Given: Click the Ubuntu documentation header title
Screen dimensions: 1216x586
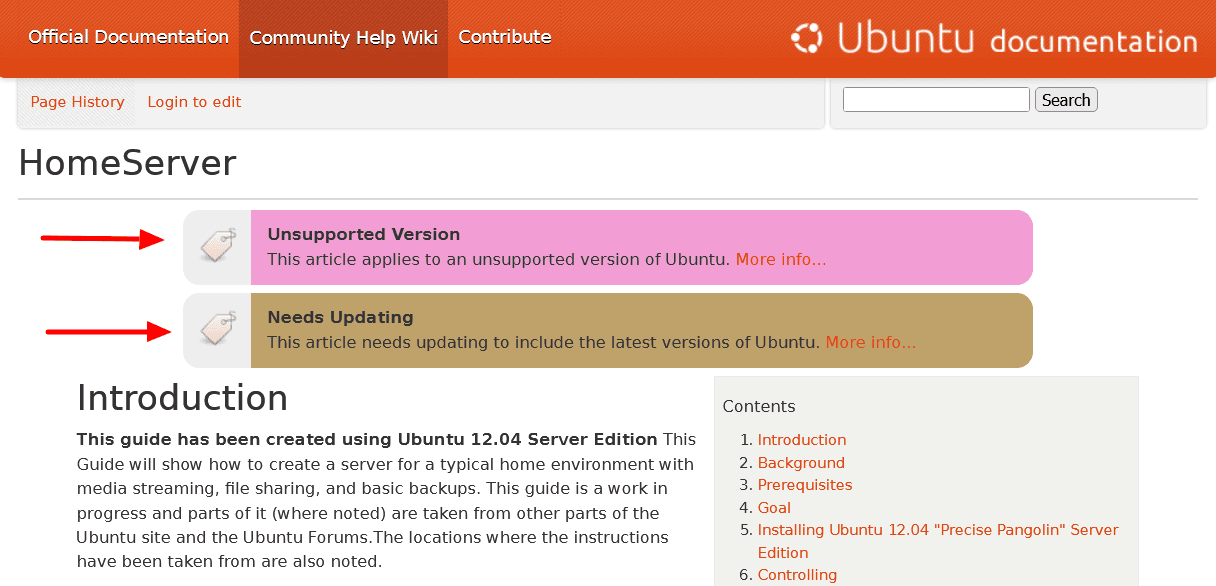Looking at the screenshot, I should tap(1016, 40).
